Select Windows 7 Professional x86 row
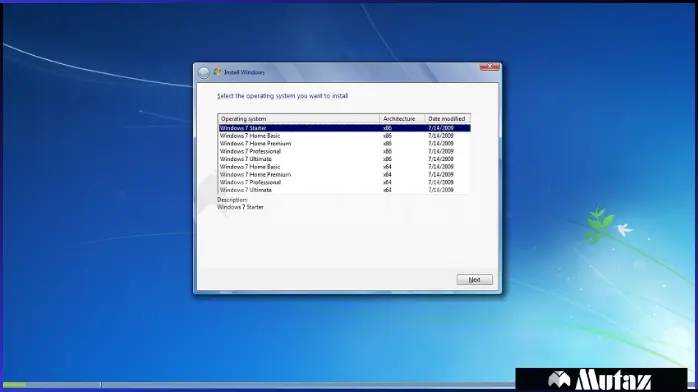Image resolution: width=698 pixels, height=392 pixels. (x=344, y=151)
